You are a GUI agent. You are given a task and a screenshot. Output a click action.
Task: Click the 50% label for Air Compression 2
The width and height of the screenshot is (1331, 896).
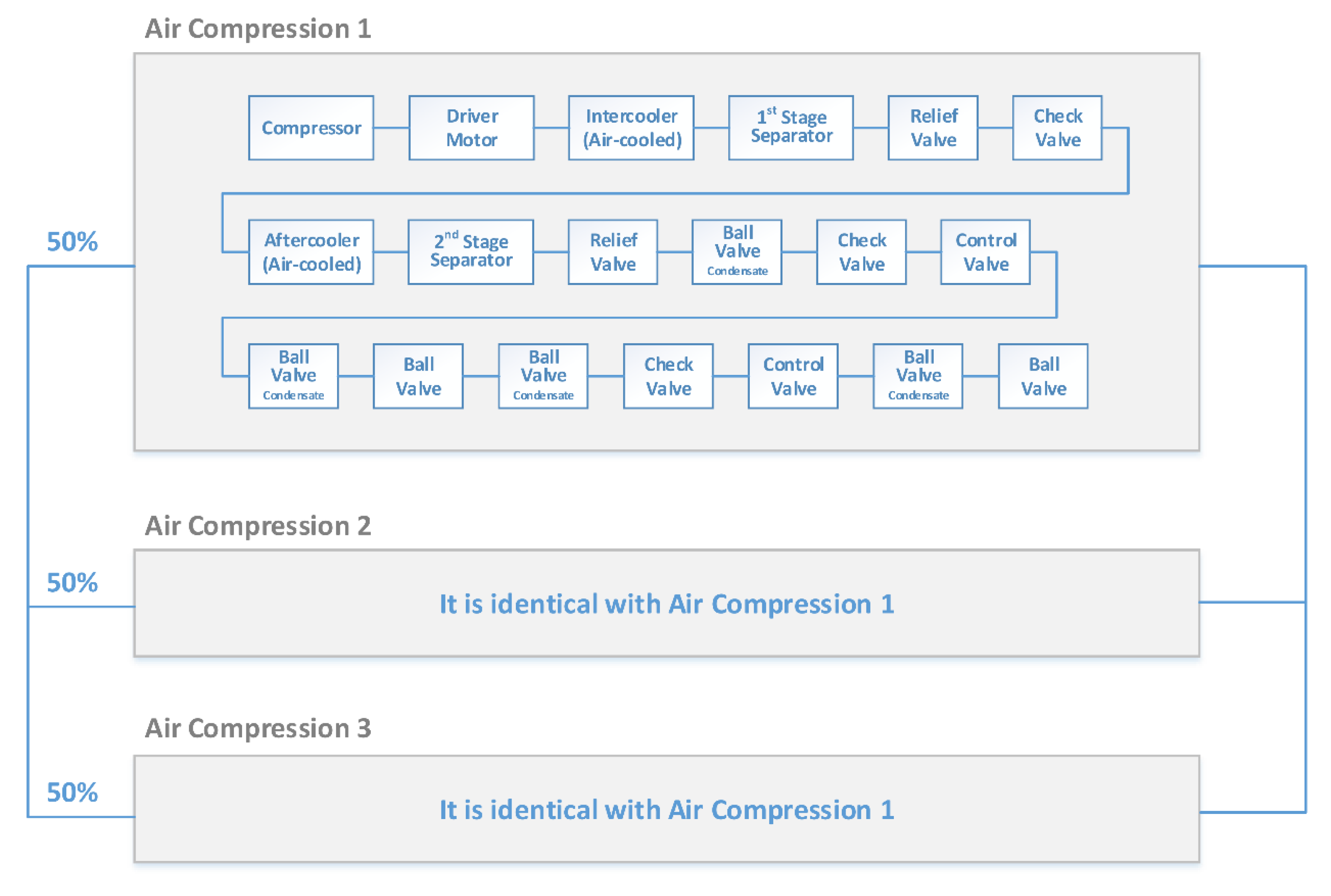coord(72,583)
